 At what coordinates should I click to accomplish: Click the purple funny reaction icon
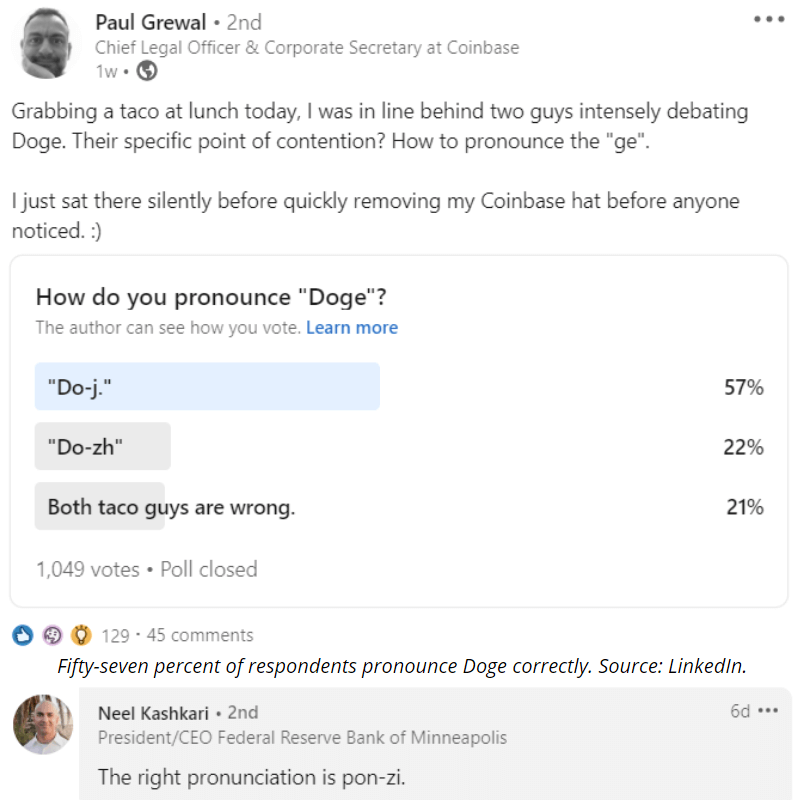click(52, 635)
